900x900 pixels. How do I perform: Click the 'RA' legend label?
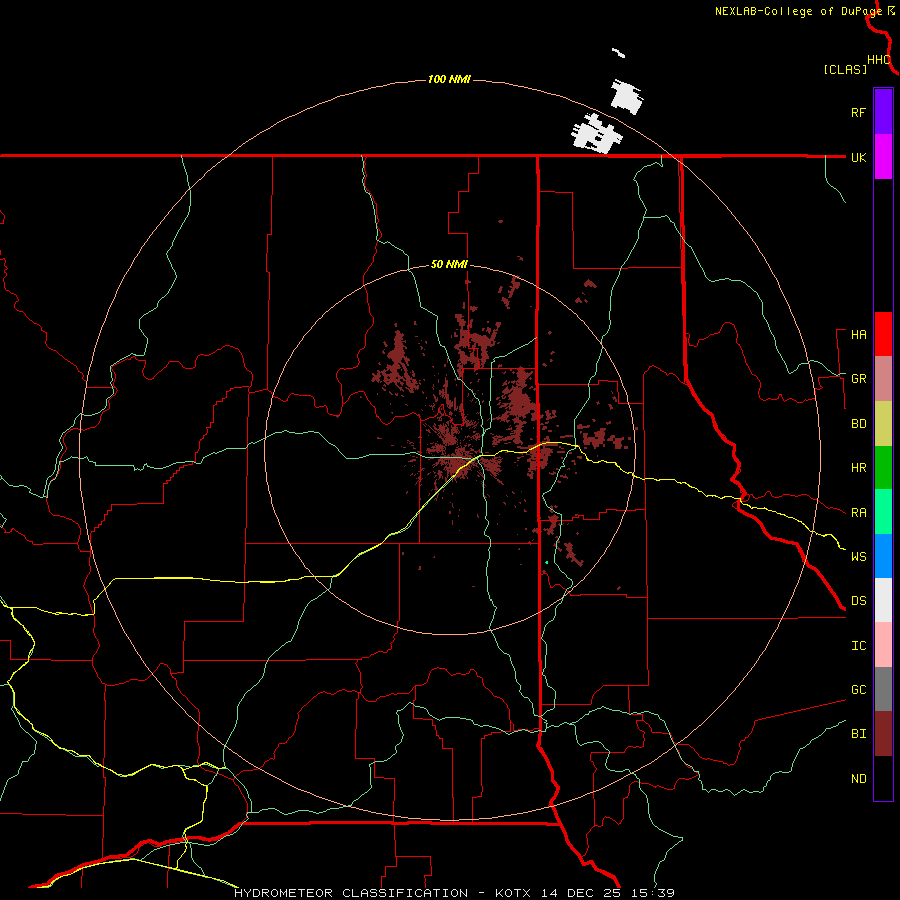858,513
